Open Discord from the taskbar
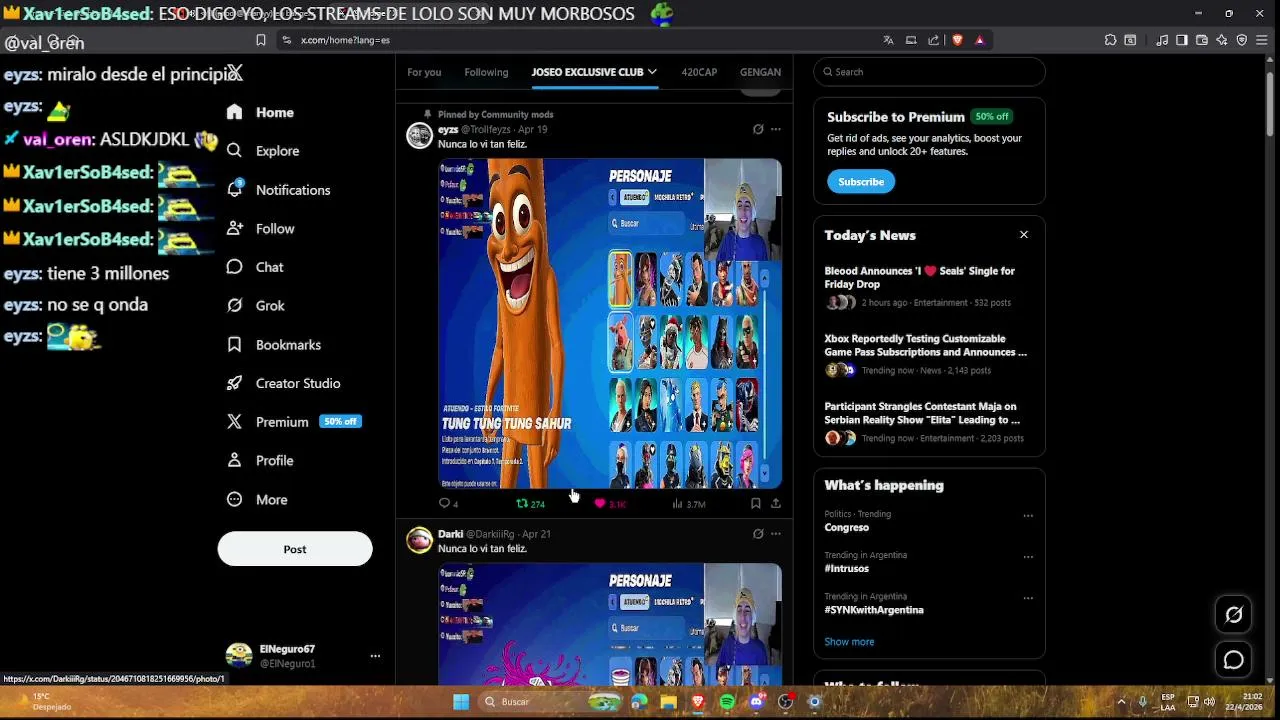 [756, 702]
